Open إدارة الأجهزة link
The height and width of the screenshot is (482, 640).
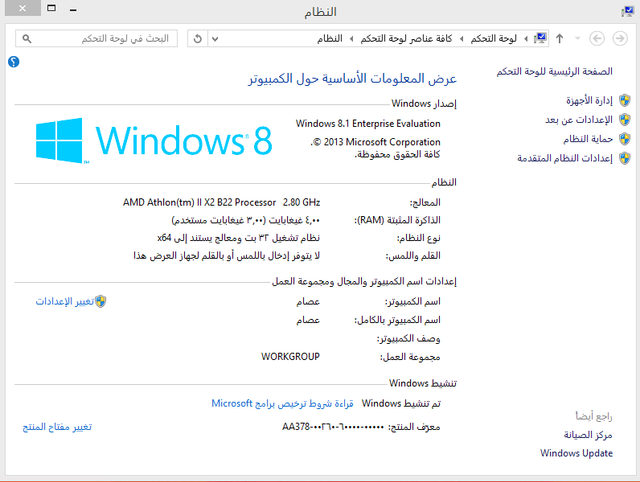coord(589,100)
